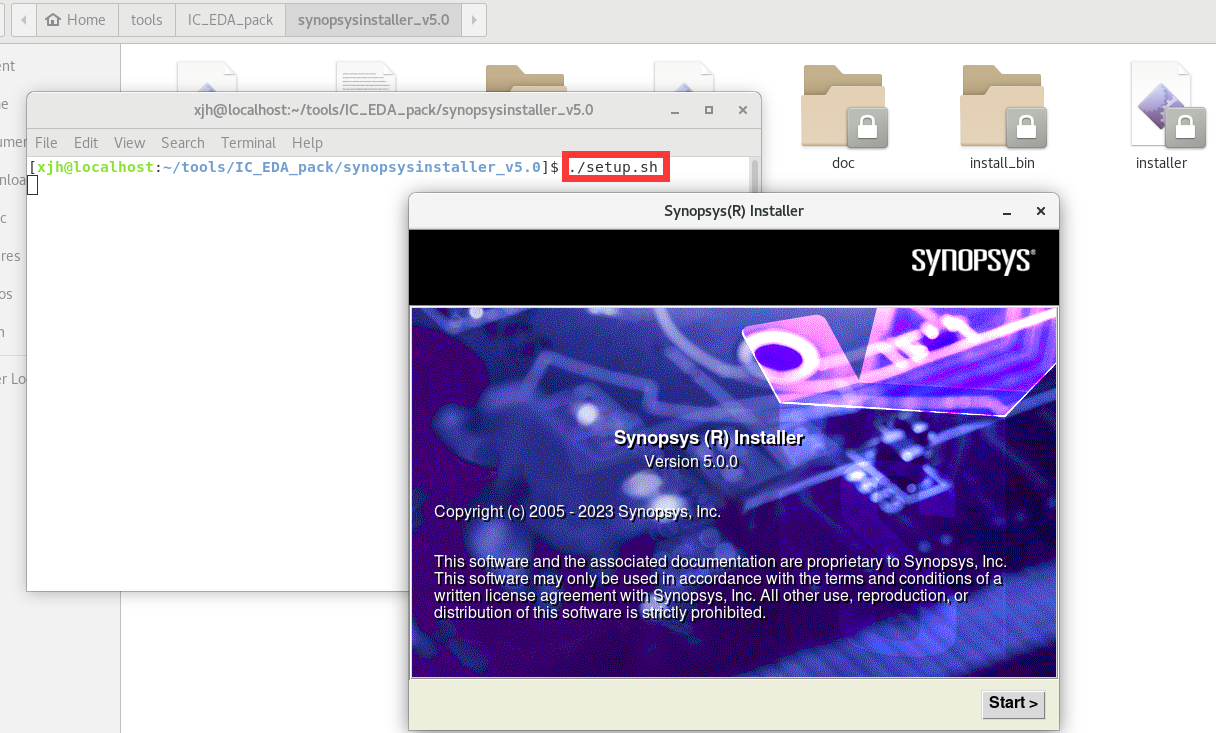
Task: Open the doc folder icon
Action: coord(843,104)
